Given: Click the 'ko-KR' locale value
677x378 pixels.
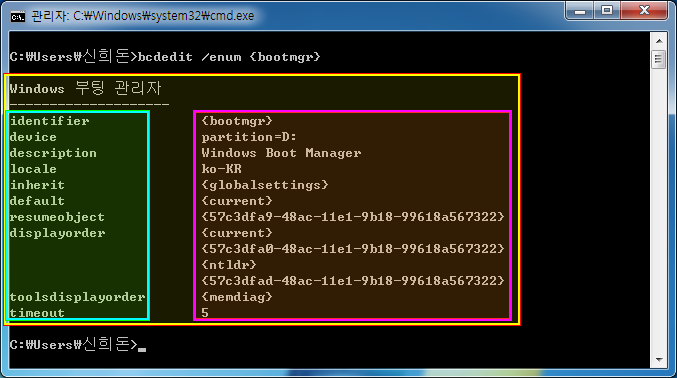Looking at the screenshot, I should click(x=221, y=169).
